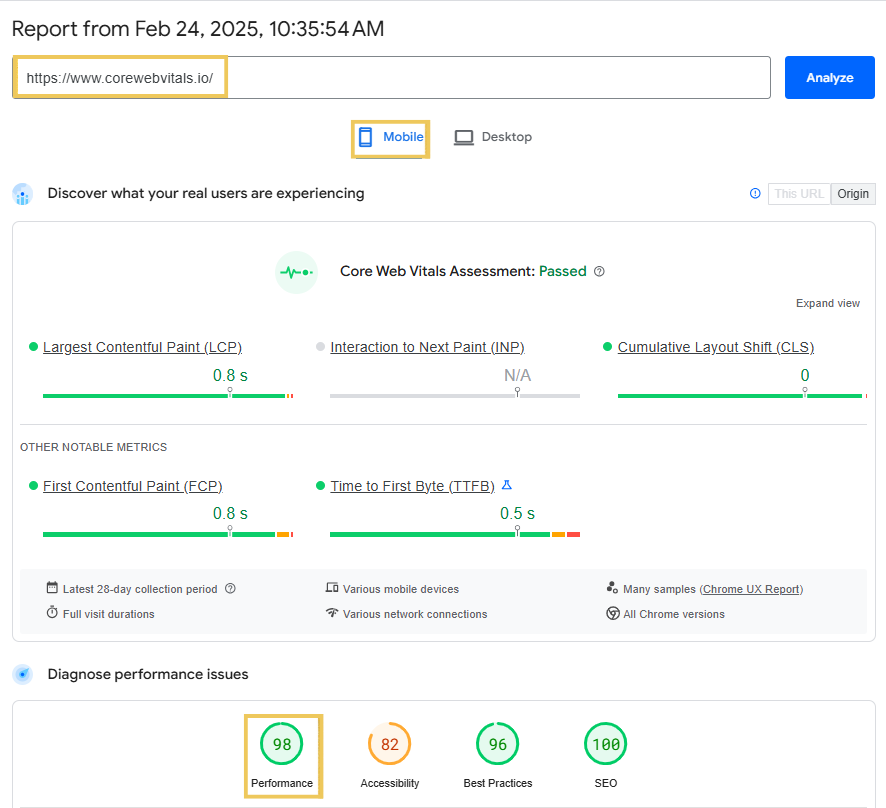886x808 pixels.
Task: Click the FCP distribution bar
Action: click(x=168, y=535)
